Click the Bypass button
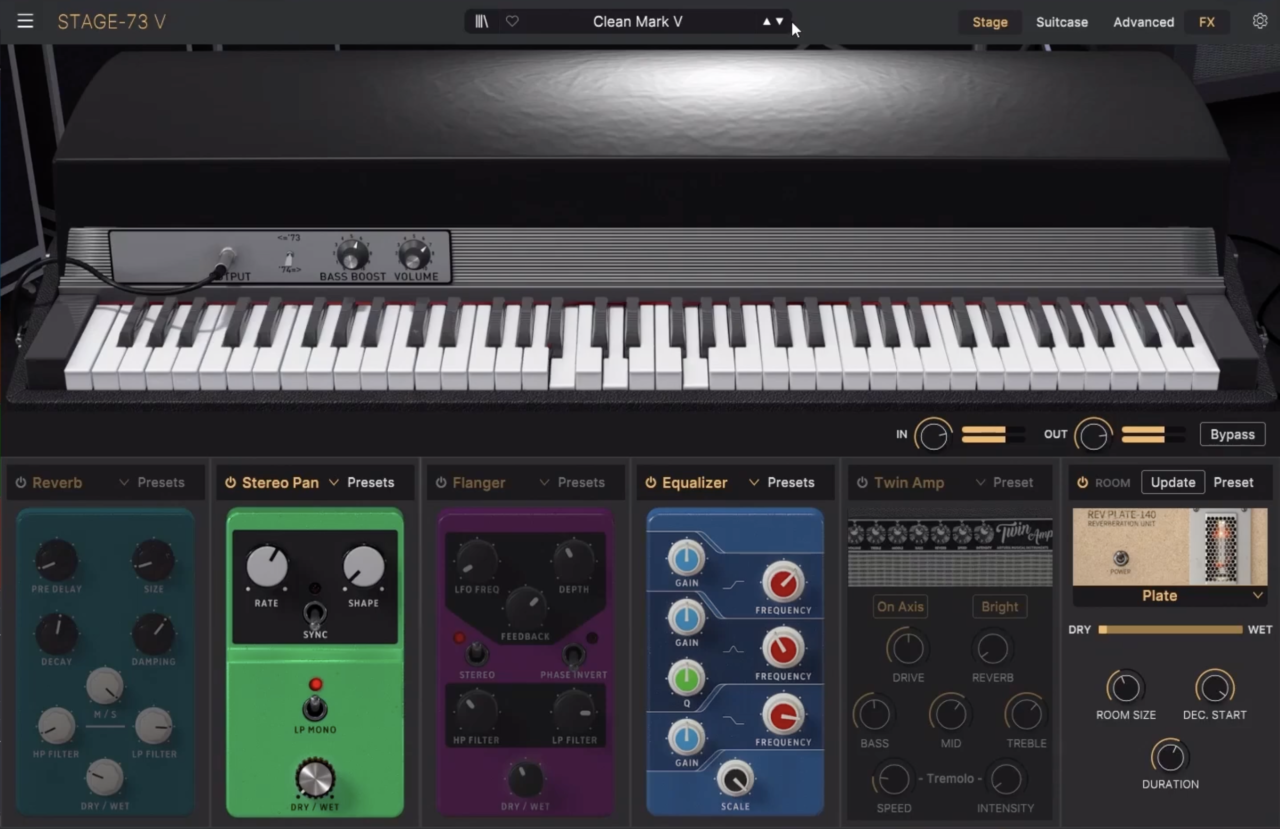The image size is (1280, 829). [x=1233, y=434]
